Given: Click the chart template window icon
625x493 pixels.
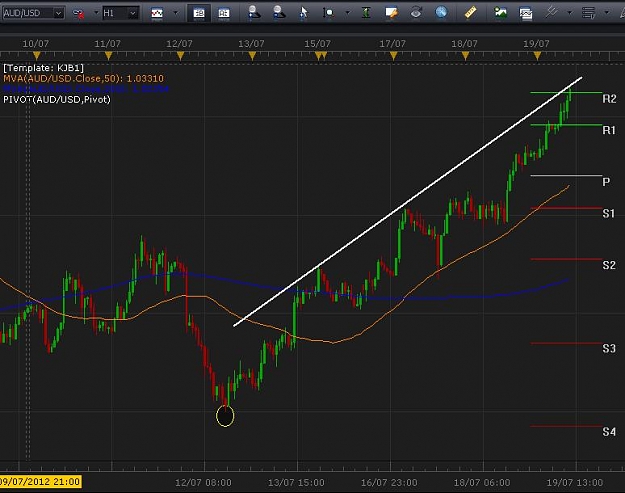Looking at the screenshot, I should pos(526,13).
